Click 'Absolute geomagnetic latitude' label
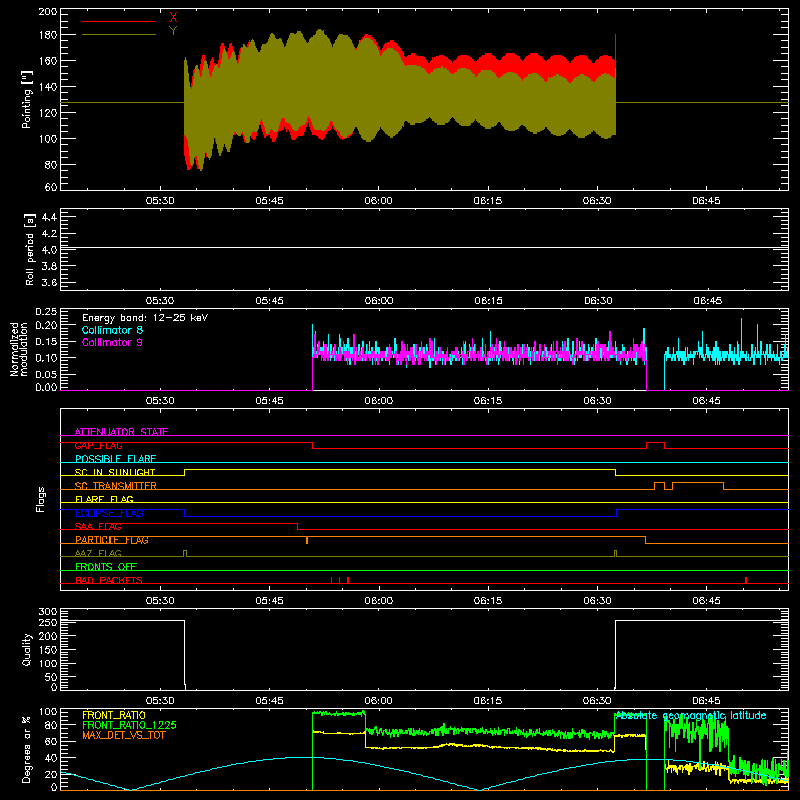This screenshot has width=800, height=800. 690,715
